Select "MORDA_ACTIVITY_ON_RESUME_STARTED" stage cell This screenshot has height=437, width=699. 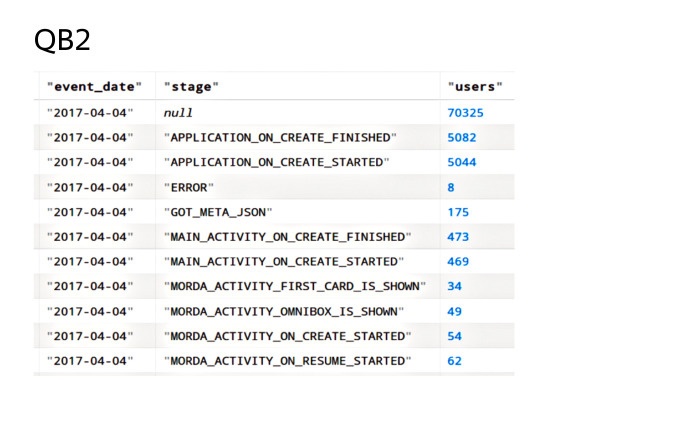(288, 361)
